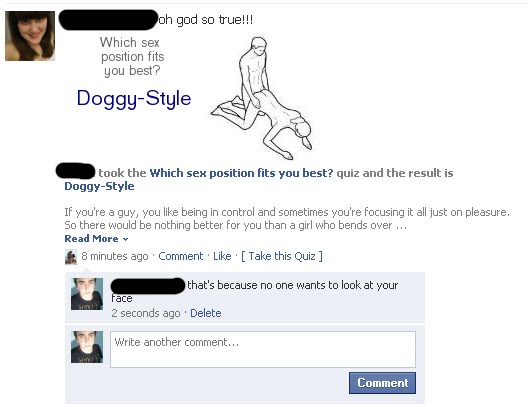The image size is (528, 407).
Task: Click the Doggy-Style result link
Action: coord(99,186)
